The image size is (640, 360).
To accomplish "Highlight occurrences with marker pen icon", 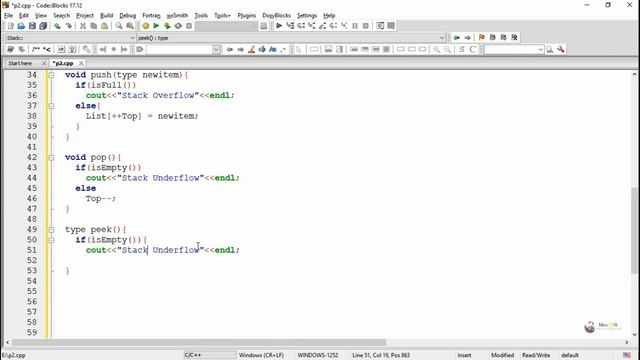I will click(x=251, y=49).
